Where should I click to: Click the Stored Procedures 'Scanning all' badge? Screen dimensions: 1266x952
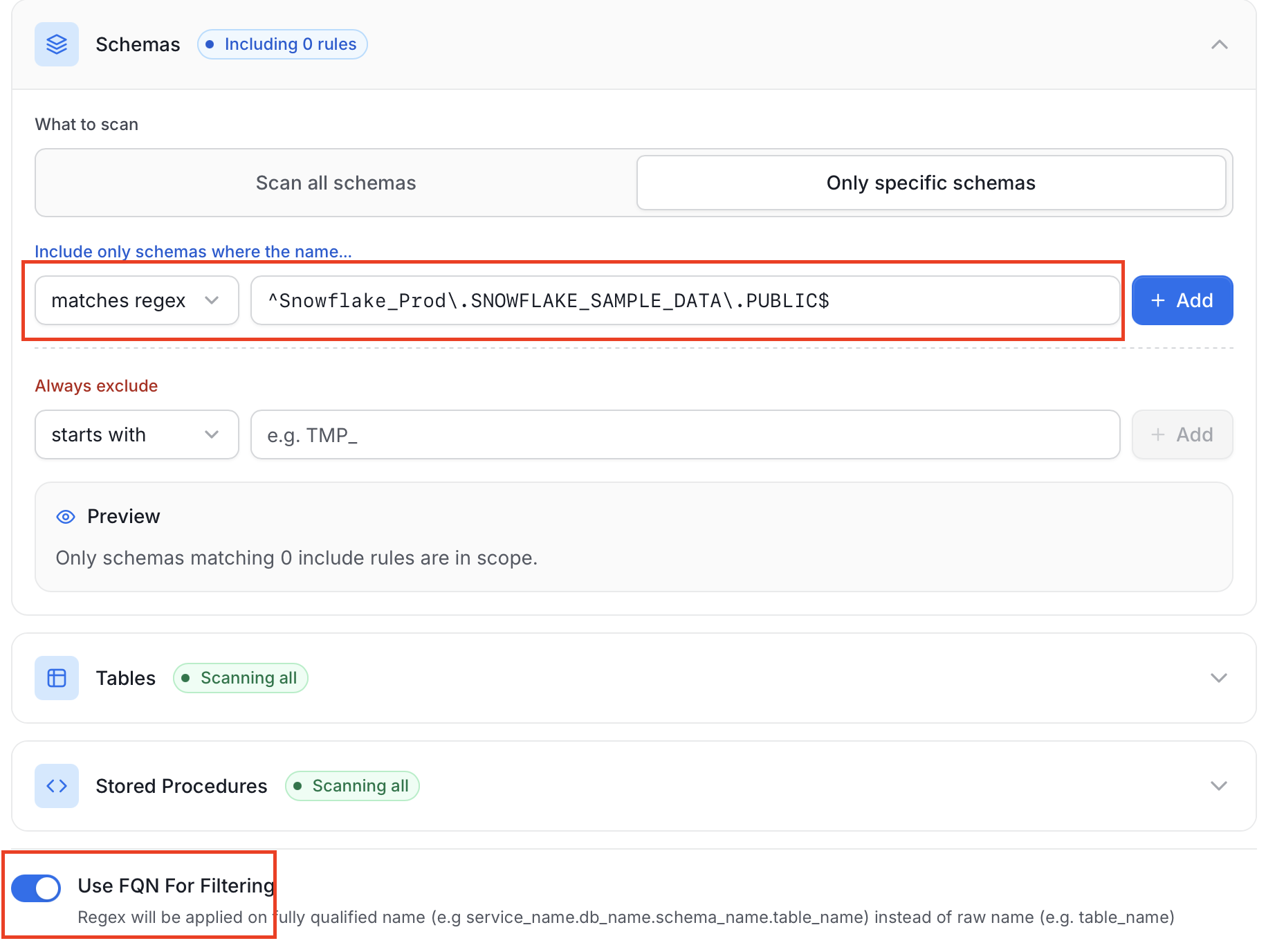[x=352, y=786]
